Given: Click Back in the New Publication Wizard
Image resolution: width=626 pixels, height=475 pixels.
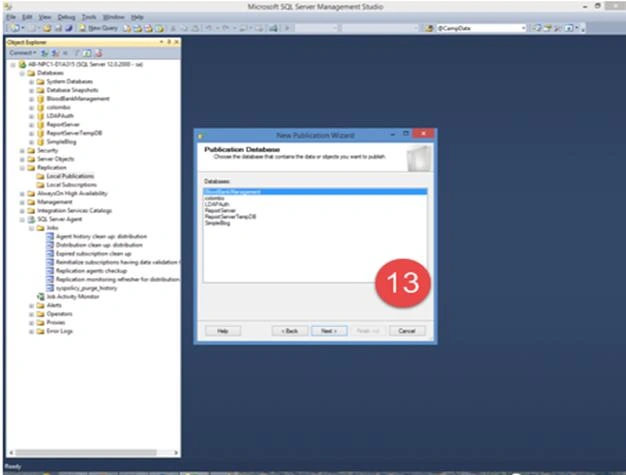Looking at the screenshot, I should (x=290, y=331).
